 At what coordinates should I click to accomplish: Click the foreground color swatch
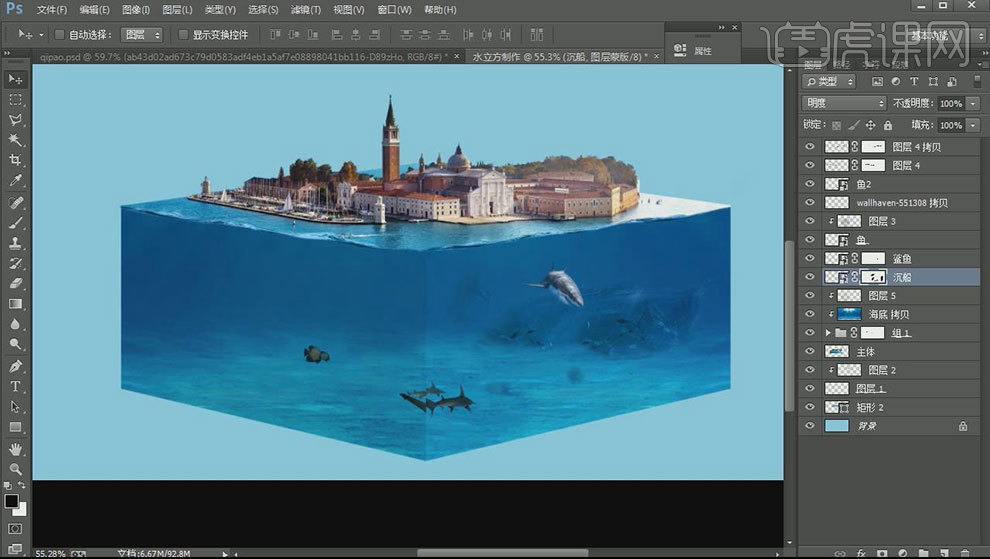[x=11, y=501]
